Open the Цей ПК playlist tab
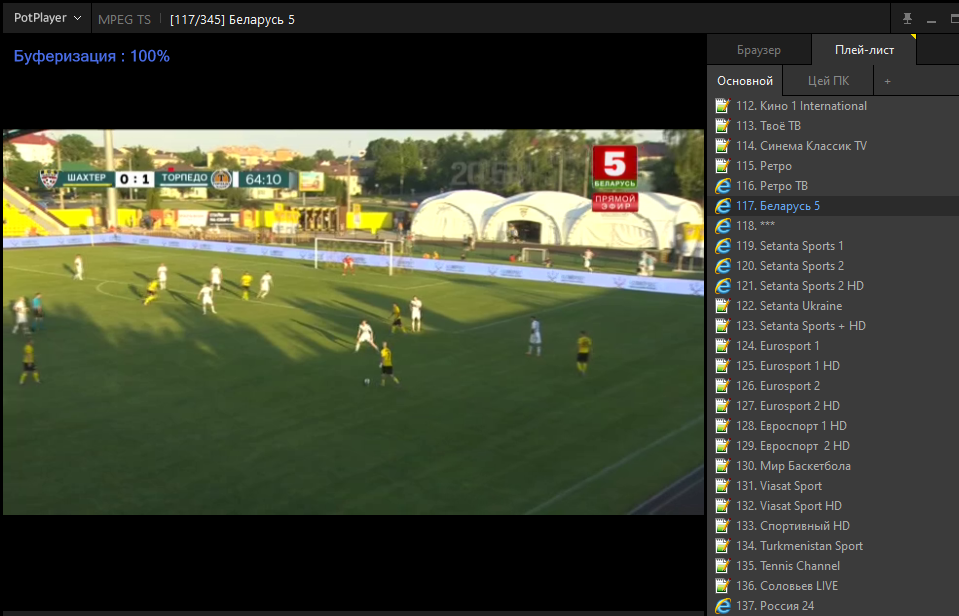959x616 pixels. [x=828, y=81]
